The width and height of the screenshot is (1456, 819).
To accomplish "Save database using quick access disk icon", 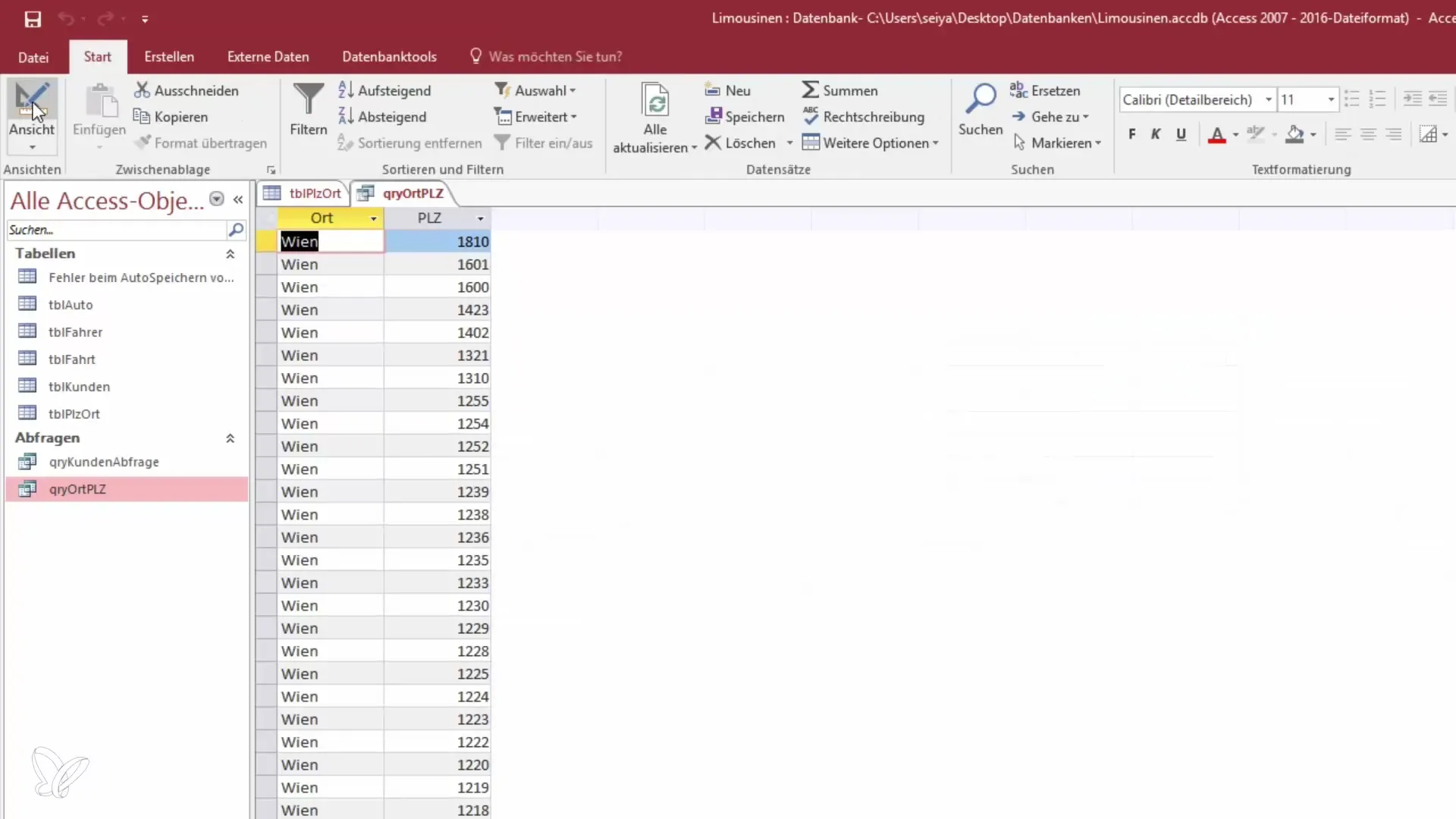I will click(x=33, y=19).
